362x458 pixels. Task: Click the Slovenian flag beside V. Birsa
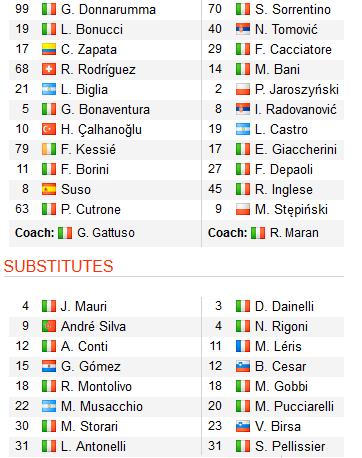click(x=243, y=426)
